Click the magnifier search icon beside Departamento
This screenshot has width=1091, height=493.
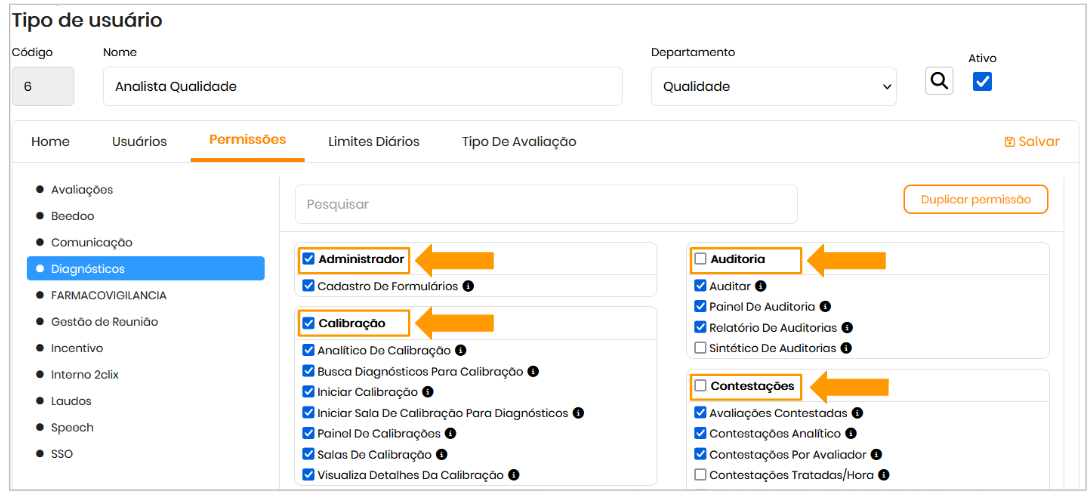click(x=939, y=81)
